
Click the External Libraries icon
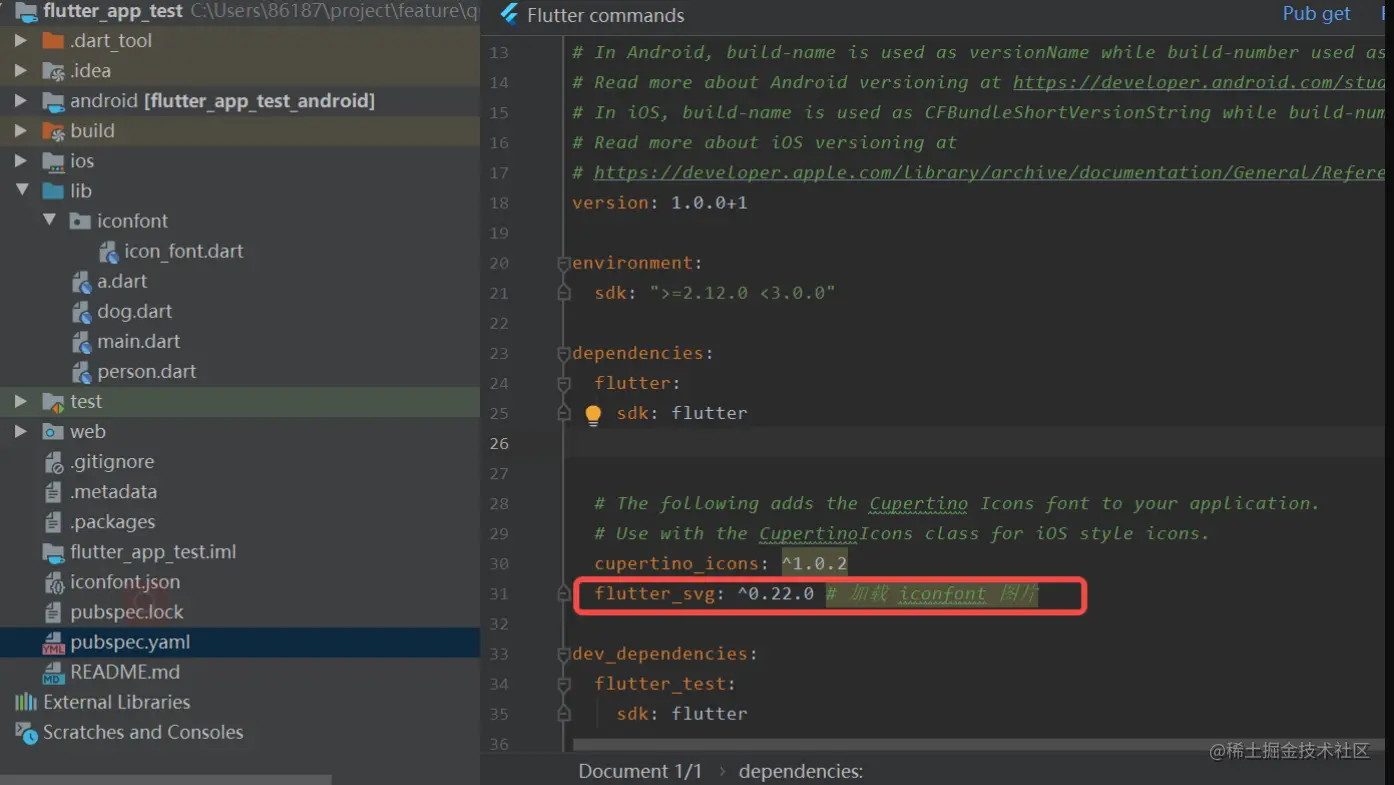coord(26,702)
